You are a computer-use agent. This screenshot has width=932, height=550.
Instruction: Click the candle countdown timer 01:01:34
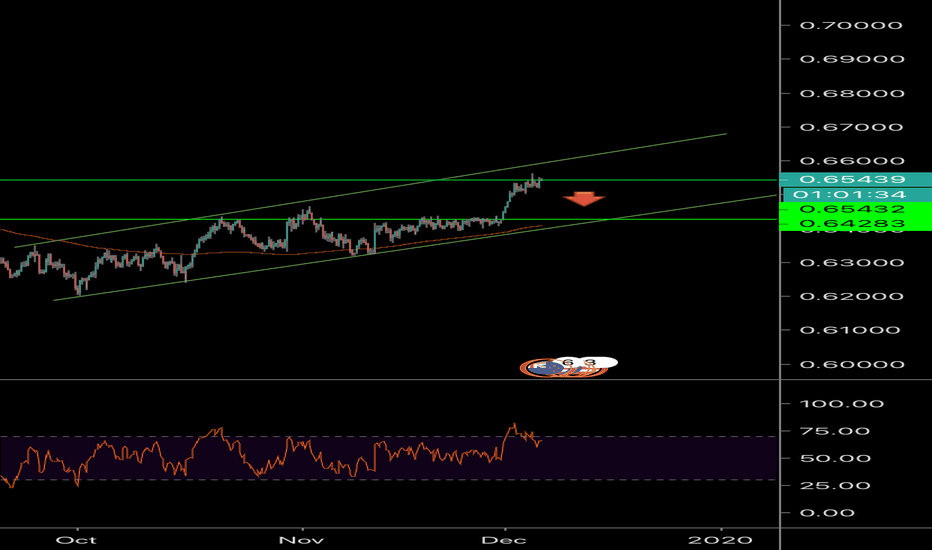(855, 194)
